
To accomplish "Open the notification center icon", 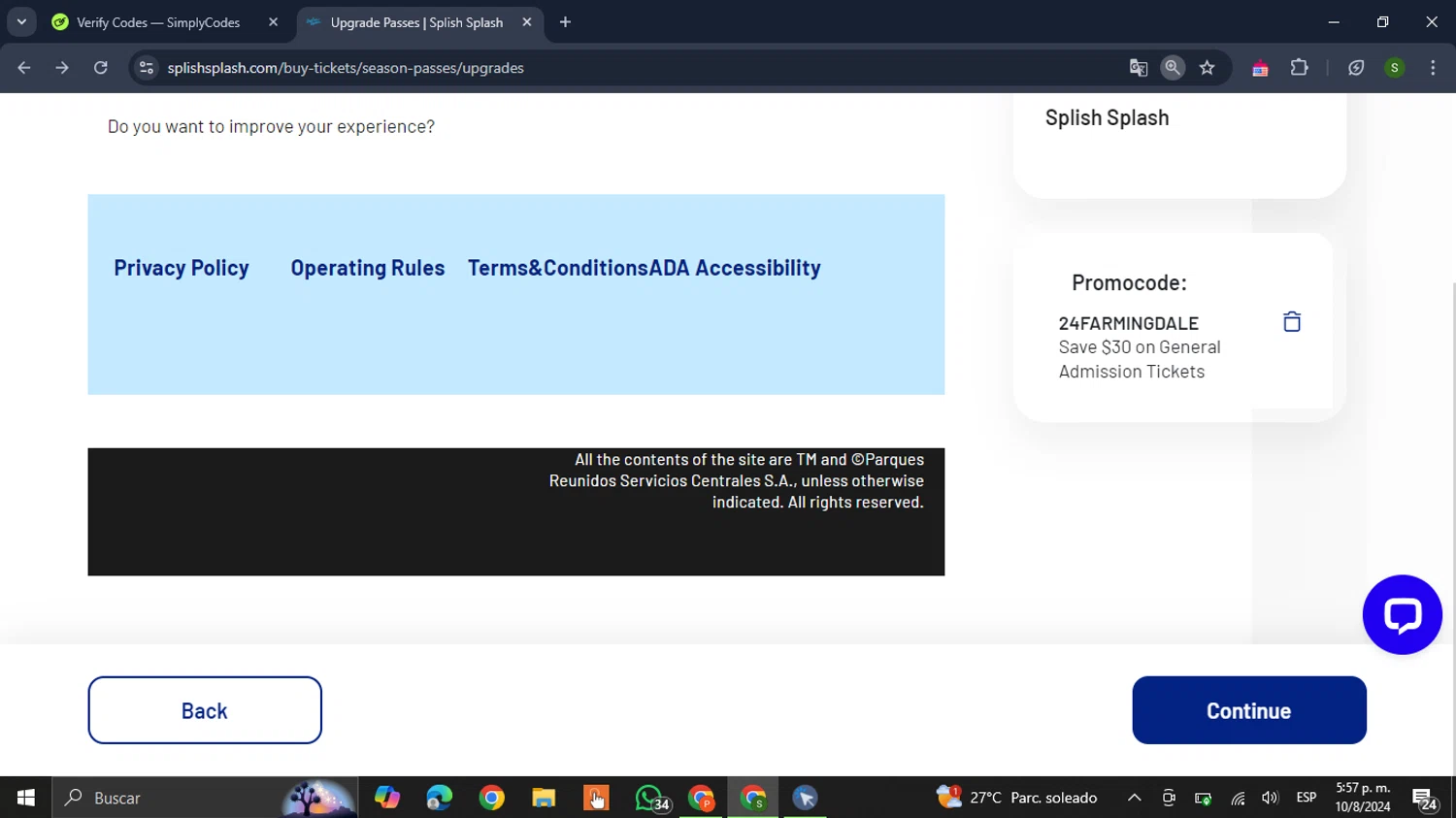I will 1425,799.
